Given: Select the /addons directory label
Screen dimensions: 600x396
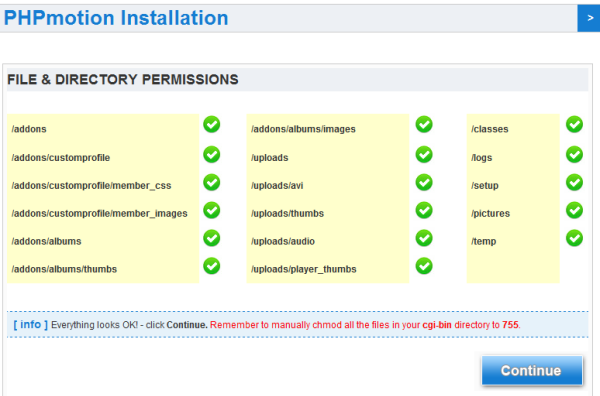Looking at the screenshot, I should point(29,129).
